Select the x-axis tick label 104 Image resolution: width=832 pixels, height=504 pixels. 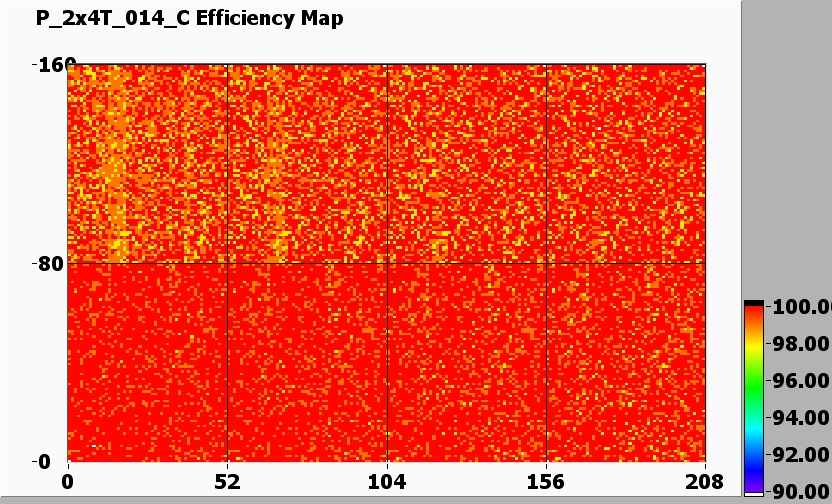tap(387, 480)
